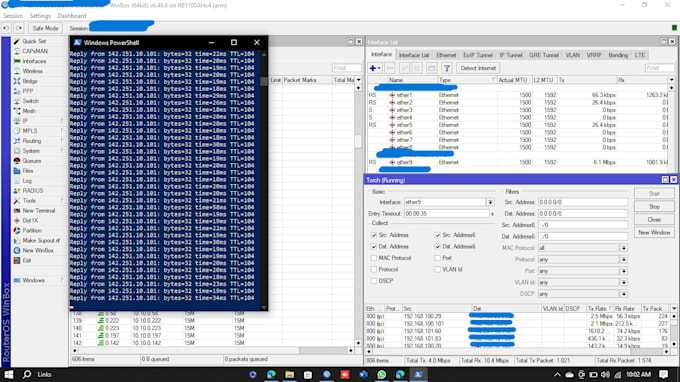Open Quick Set in the sidebar

pyautogui.click(x=34, y=41)
